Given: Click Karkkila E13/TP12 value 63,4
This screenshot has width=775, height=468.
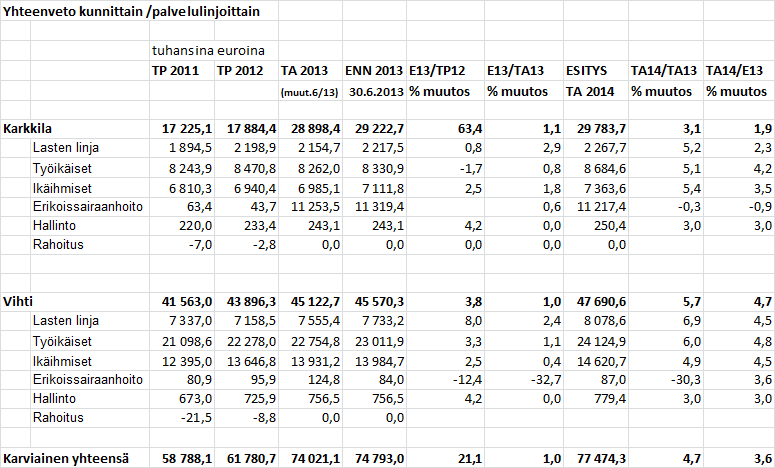Looking at the screenshot, I should pos(469,129).
